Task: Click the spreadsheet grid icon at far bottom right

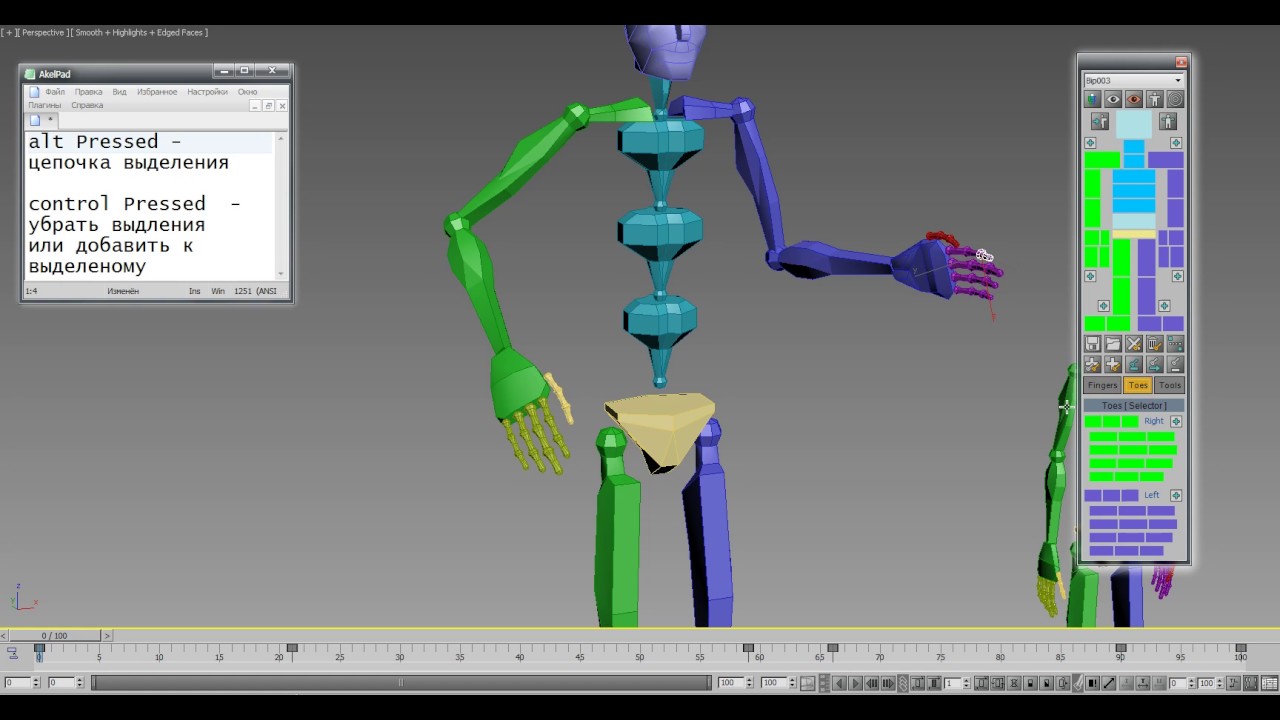Action: click(1270, 683)
